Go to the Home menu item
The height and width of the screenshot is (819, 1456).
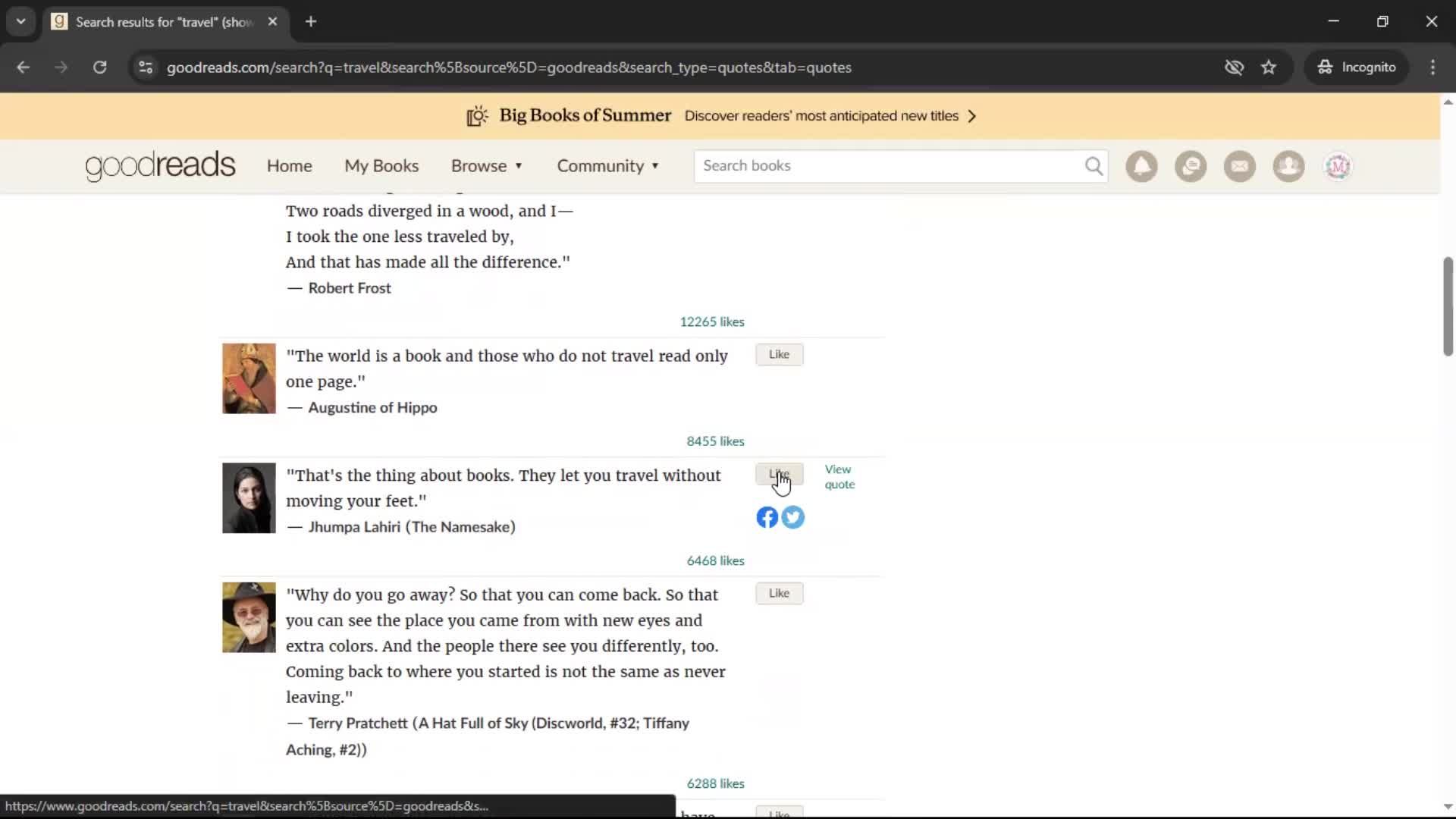[289, 166]
